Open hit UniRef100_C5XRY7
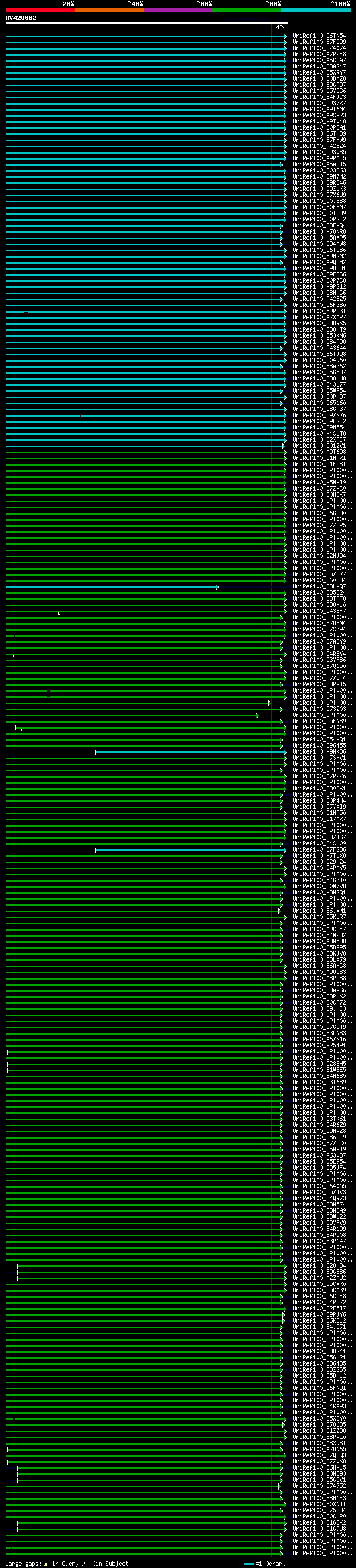356x1568 pixels. (319, 72)
